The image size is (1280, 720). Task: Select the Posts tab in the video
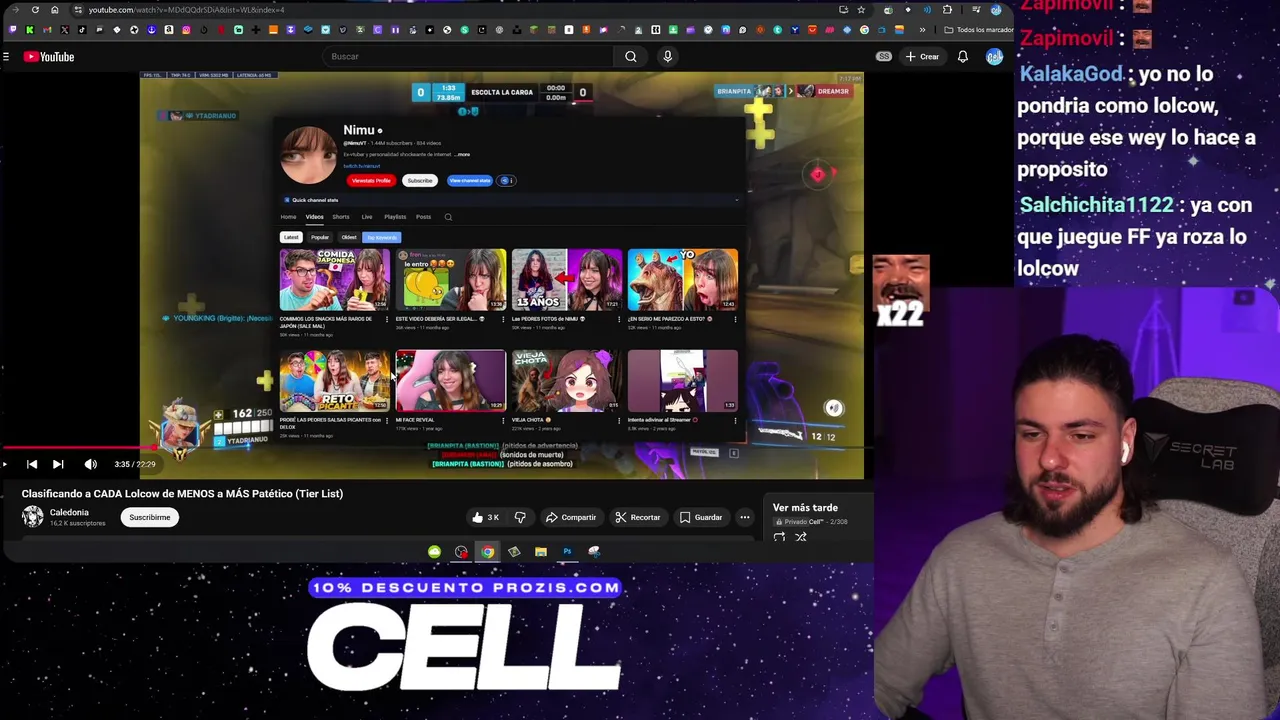coord(424,217)
